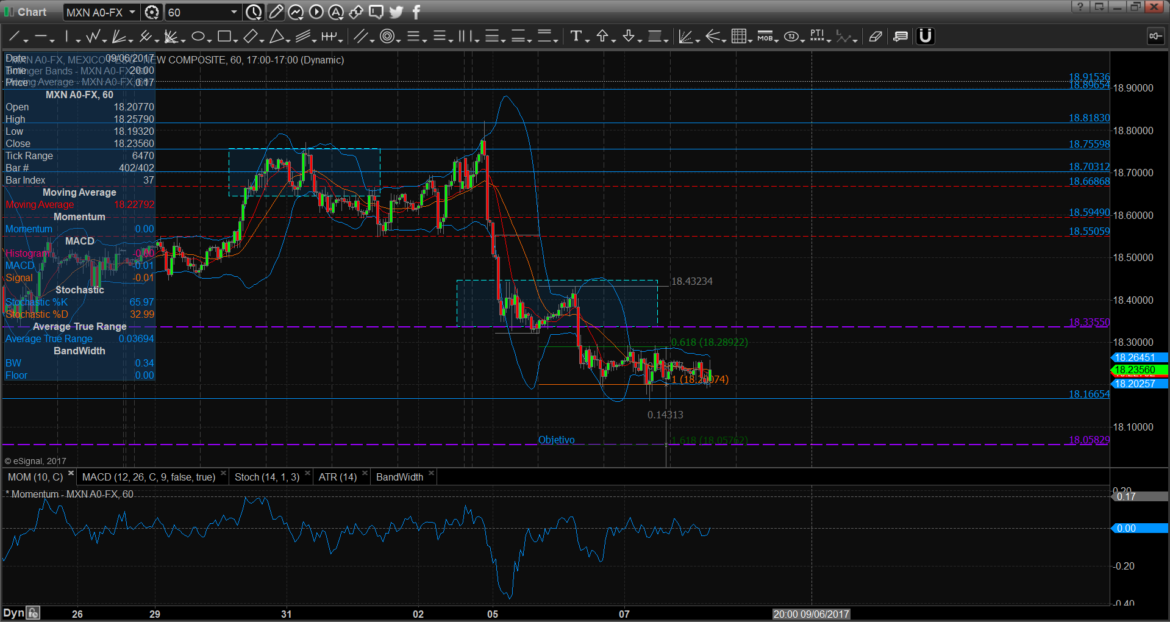
Task: Click the 18.20257 lower band price label
Action: coord(1139,383)
